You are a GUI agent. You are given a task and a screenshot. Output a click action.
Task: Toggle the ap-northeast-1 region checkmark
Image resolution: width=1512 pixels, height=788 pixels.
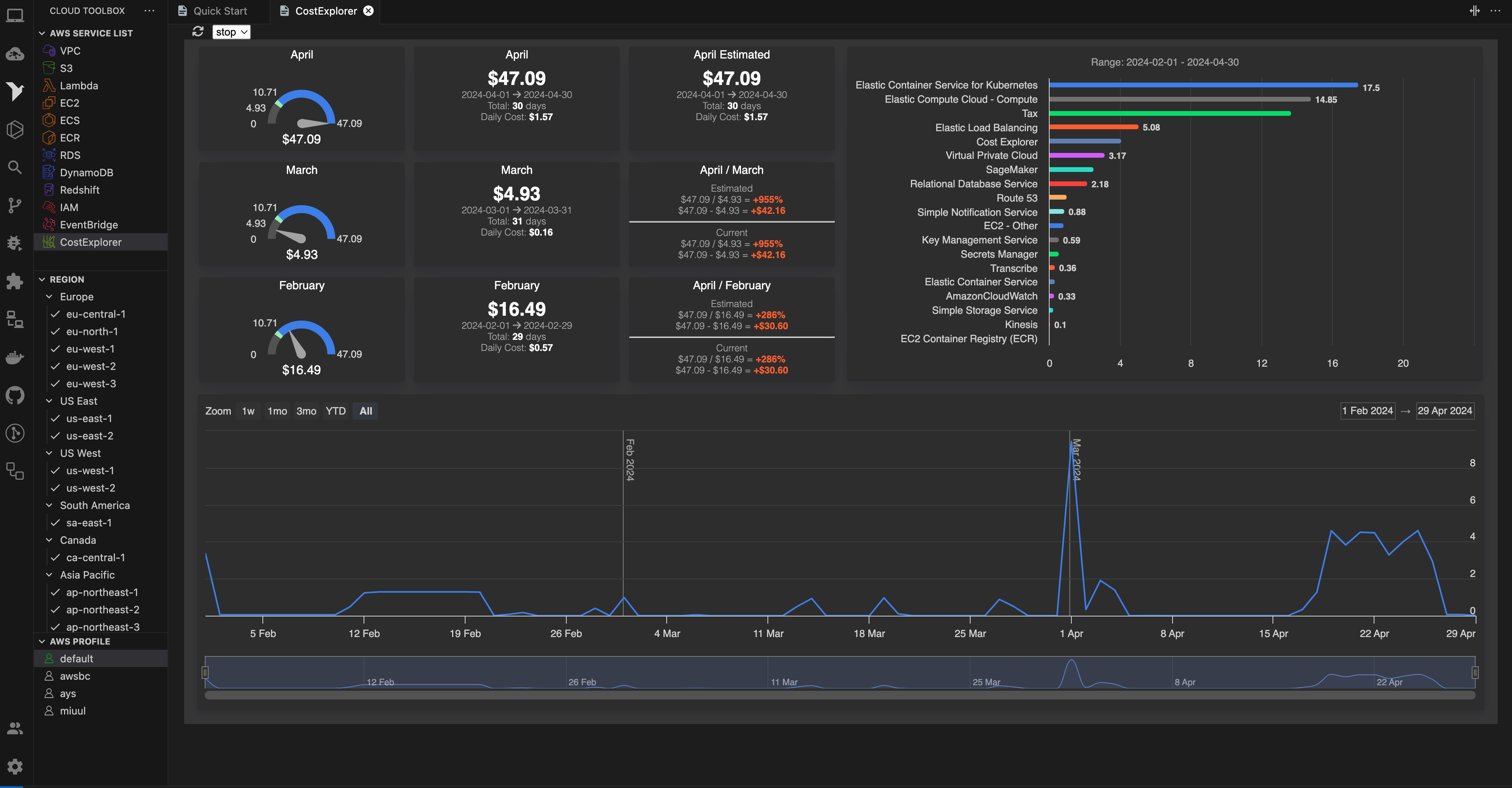click(x=55, y=593)
